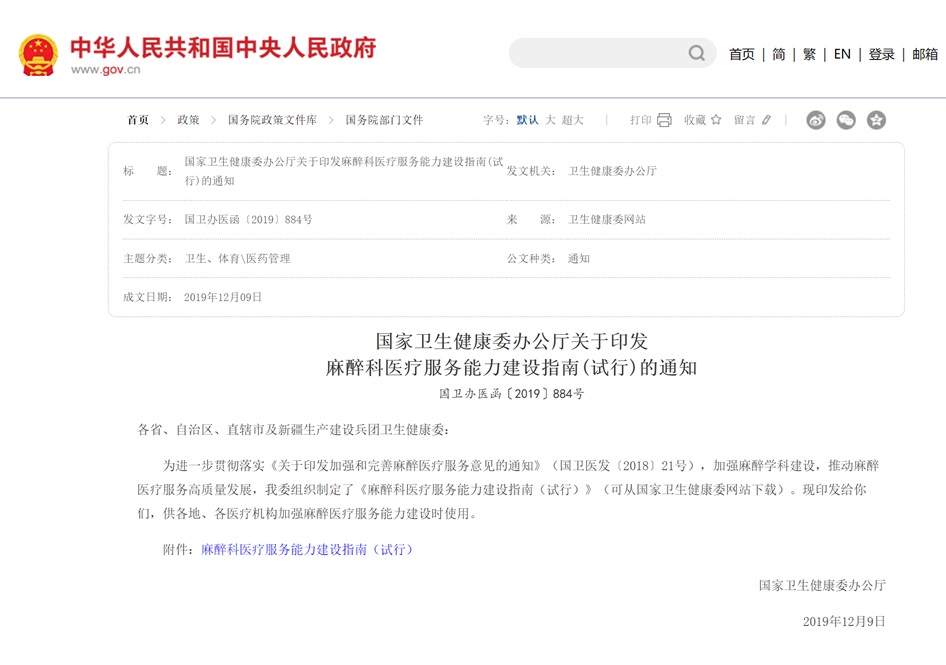This screenshot has height=665, width=946.
Task: Click the star icon to favorite the article
Action: 715,119
